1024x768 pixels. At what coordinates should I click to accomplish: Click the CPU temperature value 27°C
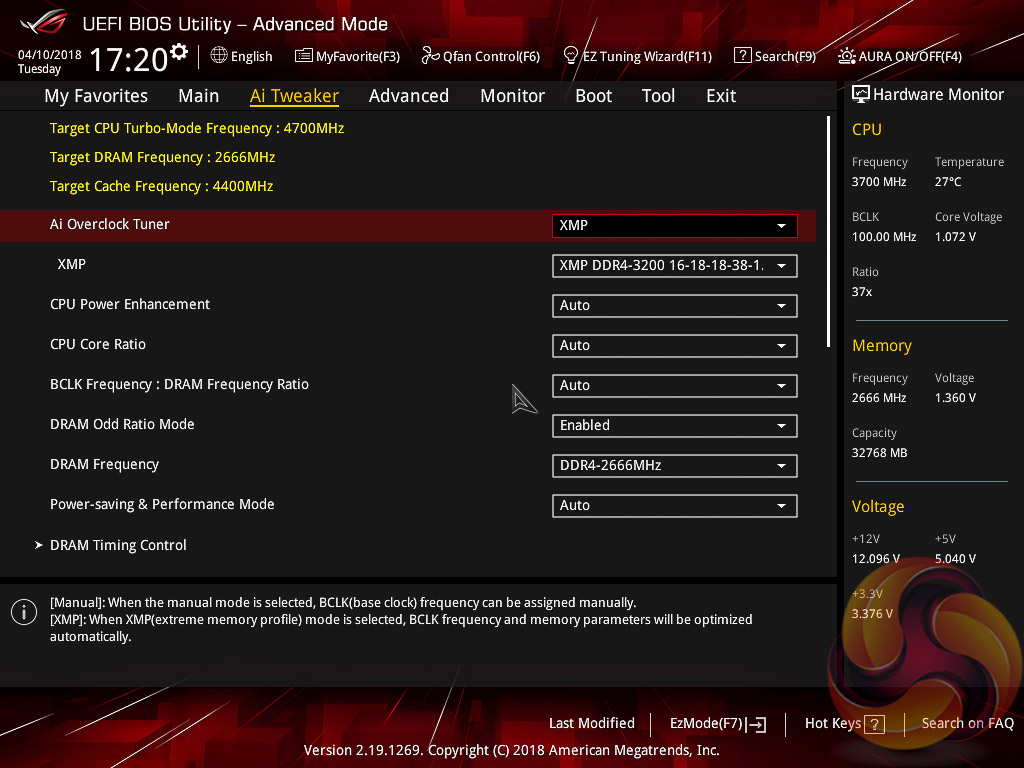click(x=948, y=182)
